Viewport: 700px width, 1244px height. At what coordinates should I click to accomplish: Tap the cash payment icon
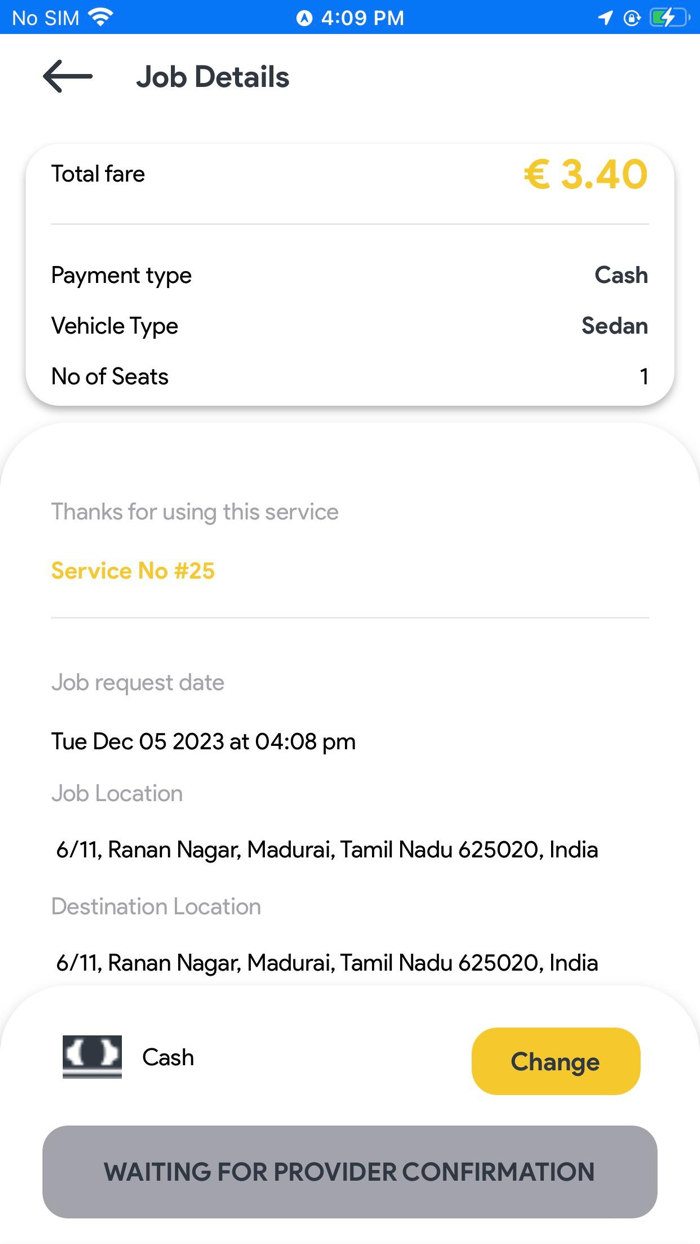(x=91, y=1057)
